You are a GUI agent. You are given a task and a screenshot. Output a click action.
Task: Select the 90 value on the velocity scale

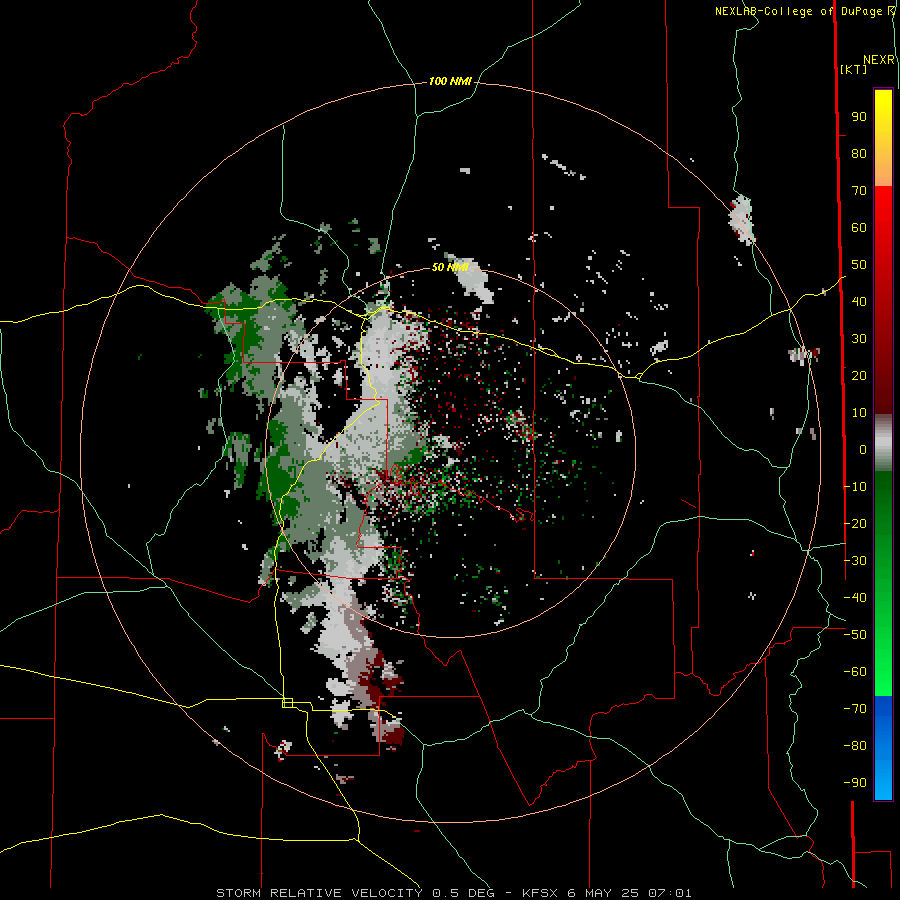859,117
